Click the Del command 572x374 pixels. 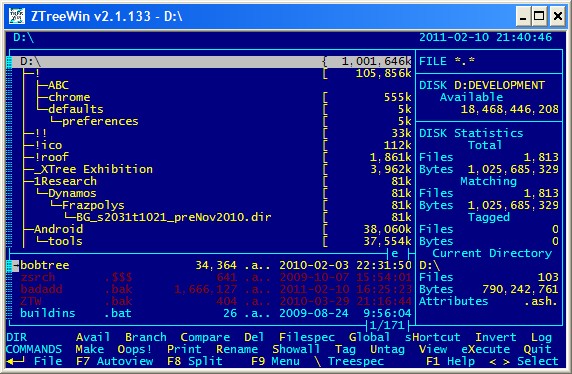tap(254, 337)
